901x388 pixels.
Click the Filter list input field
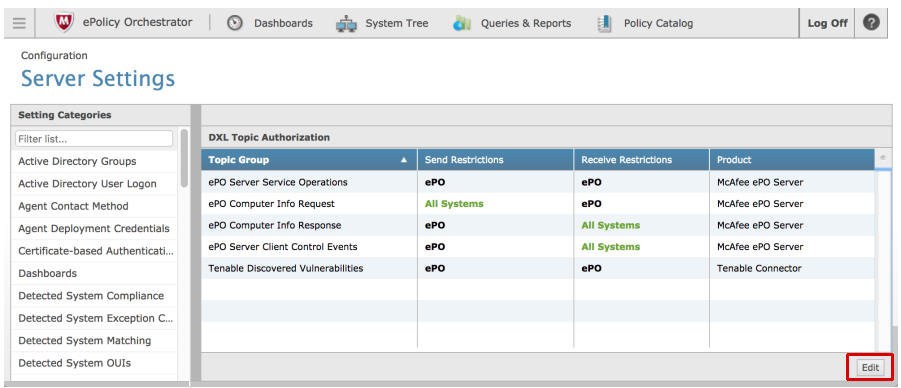(94, 139)
